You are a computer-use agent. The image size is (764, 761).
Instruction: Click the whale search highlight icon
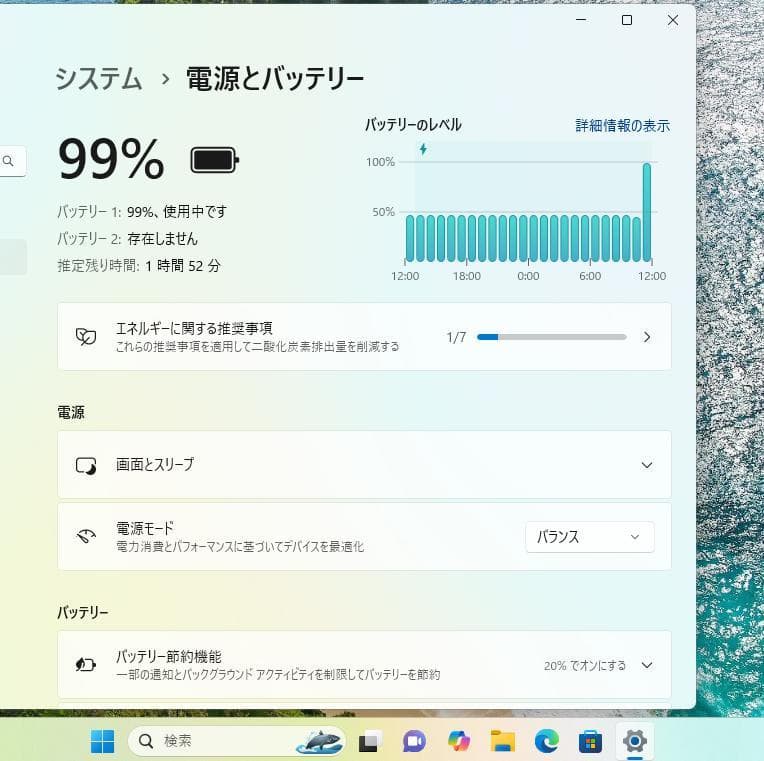tap(320, 741)
